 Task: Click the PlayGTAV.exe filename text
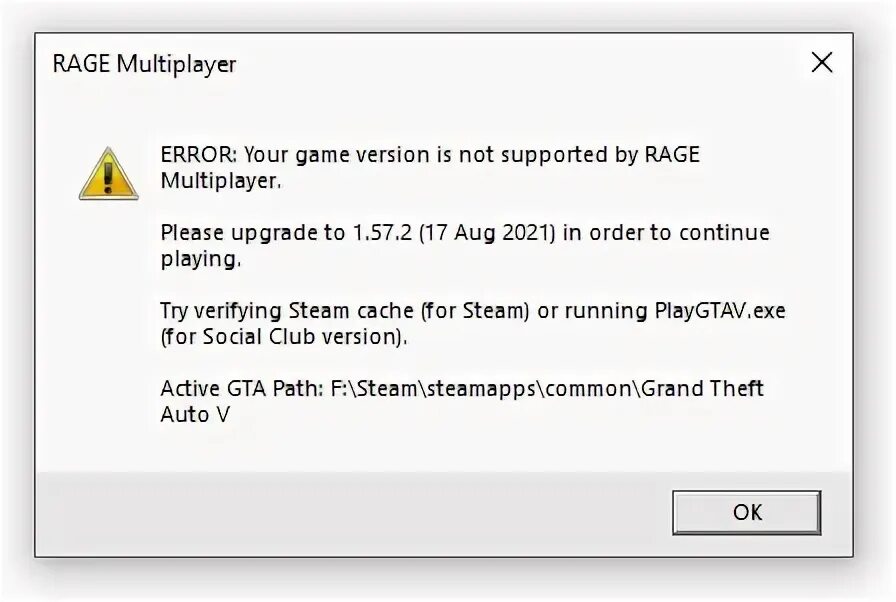tap(720, 311)
